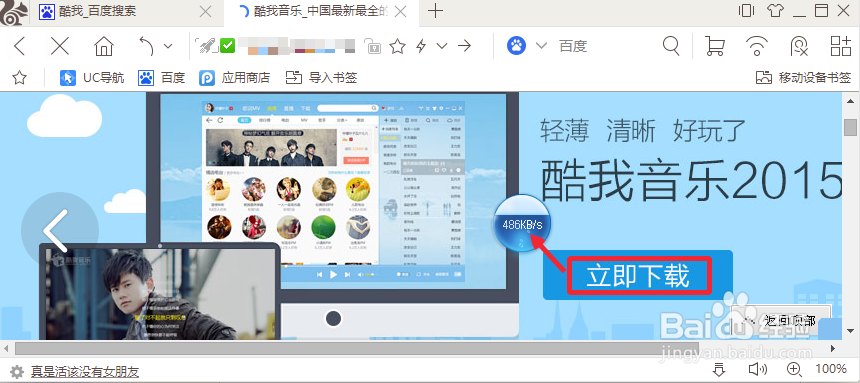Bookmark this page with the star icon
This screenshot has width=860, height=383.
coord(397,46)
